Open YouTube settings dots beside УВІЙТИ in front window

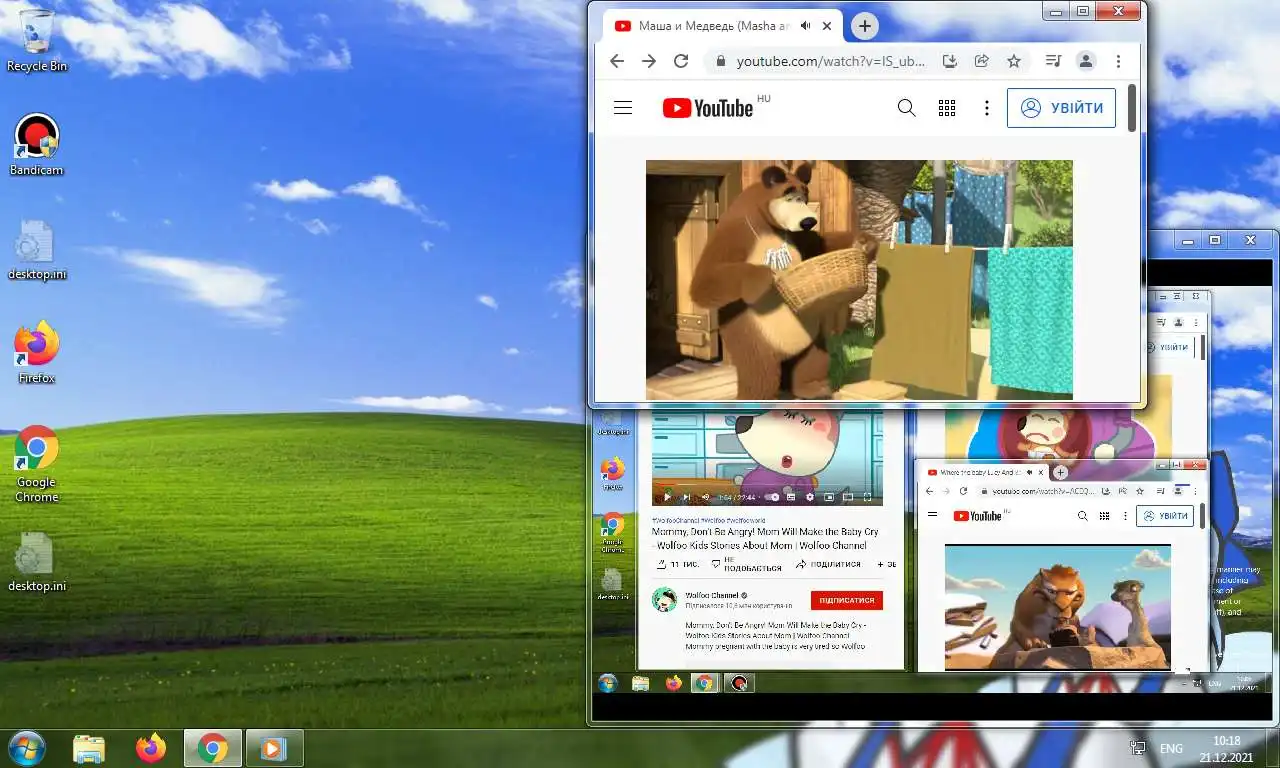click(987, 108)
